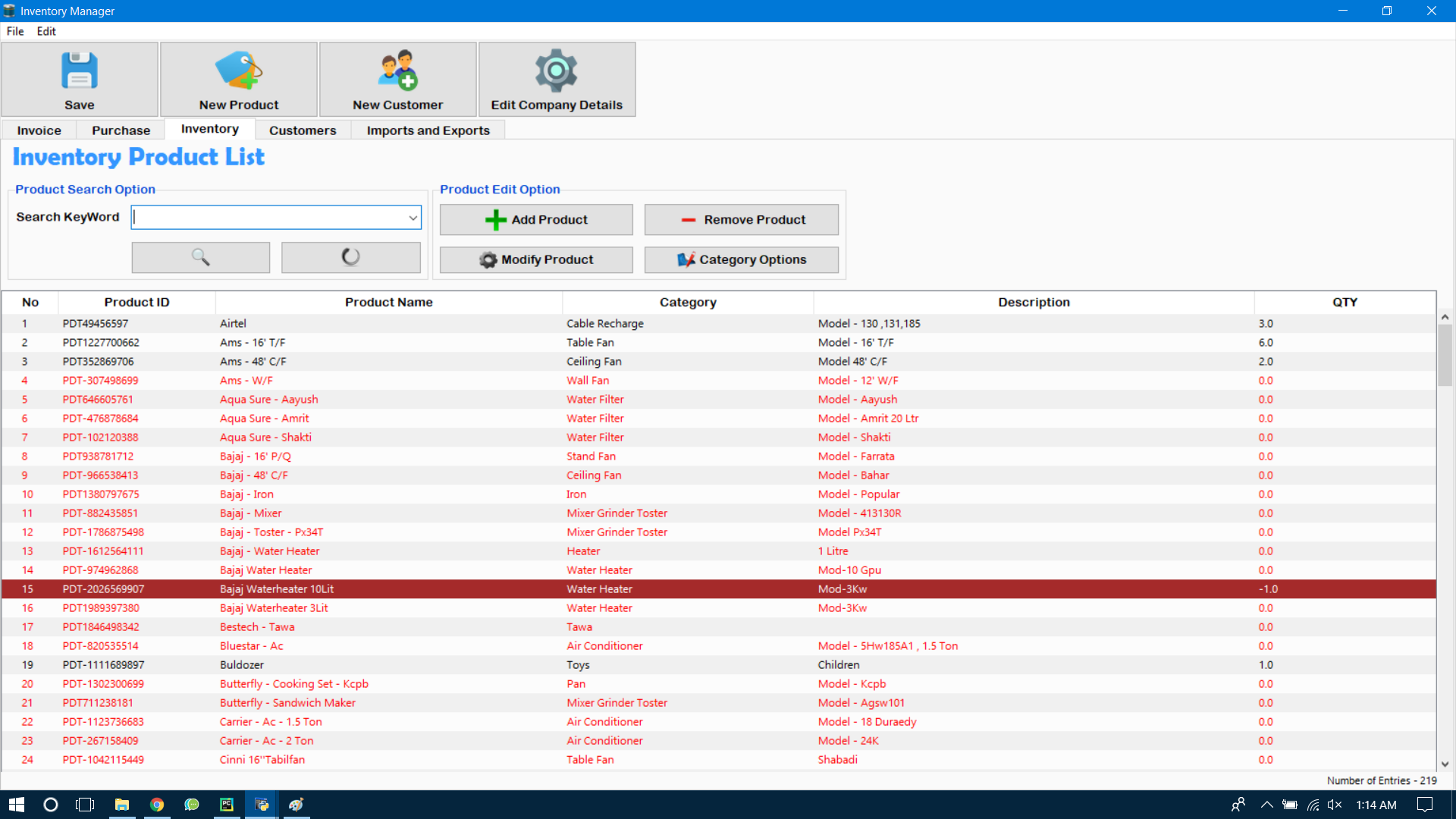The width and height of the screenshot is (1456, 819).
Task: Expand the Search KeyWord dropdown arrow
Action: point(413,218)
